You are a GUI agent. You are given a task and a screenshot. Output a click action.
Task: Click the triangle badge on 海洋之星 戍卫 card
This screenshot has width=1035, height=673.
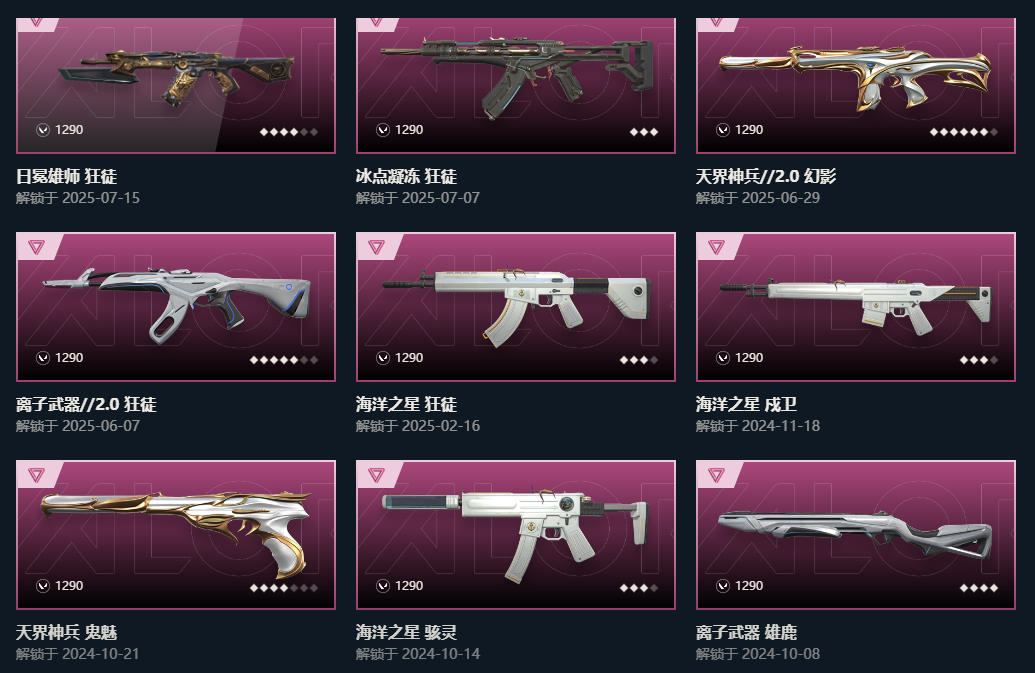click(x=716, y=247)
